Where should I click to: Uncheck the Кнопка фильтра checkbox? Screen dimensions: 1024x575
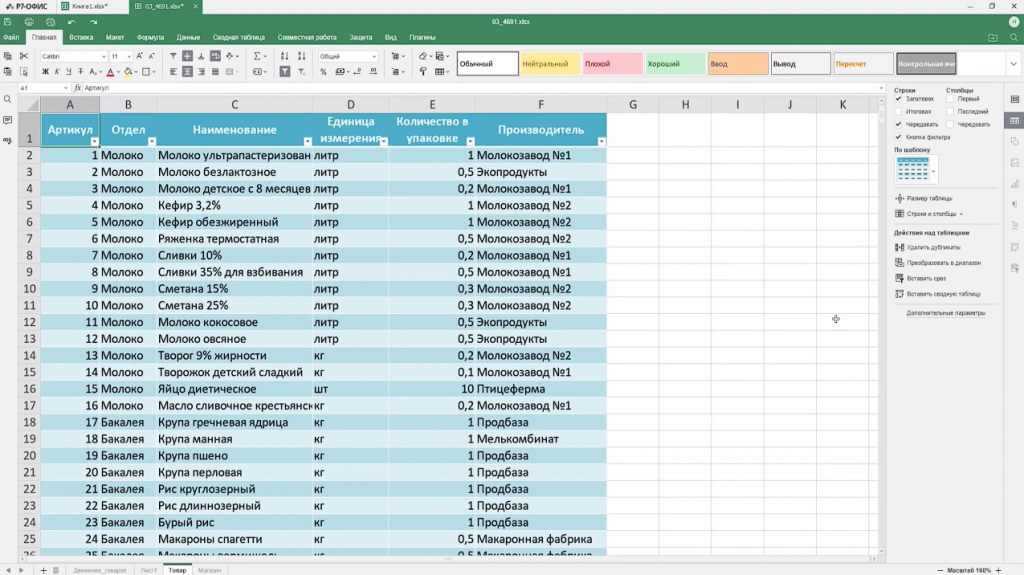[x=898, y=137]
